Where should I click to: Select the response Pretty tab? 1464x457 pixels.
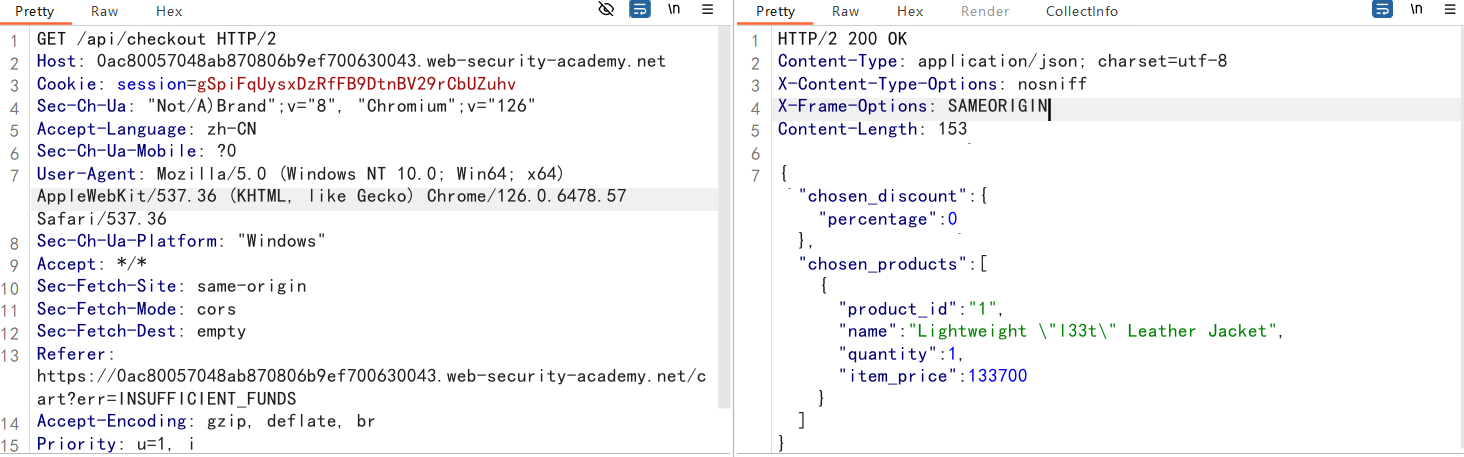point(776,11)
